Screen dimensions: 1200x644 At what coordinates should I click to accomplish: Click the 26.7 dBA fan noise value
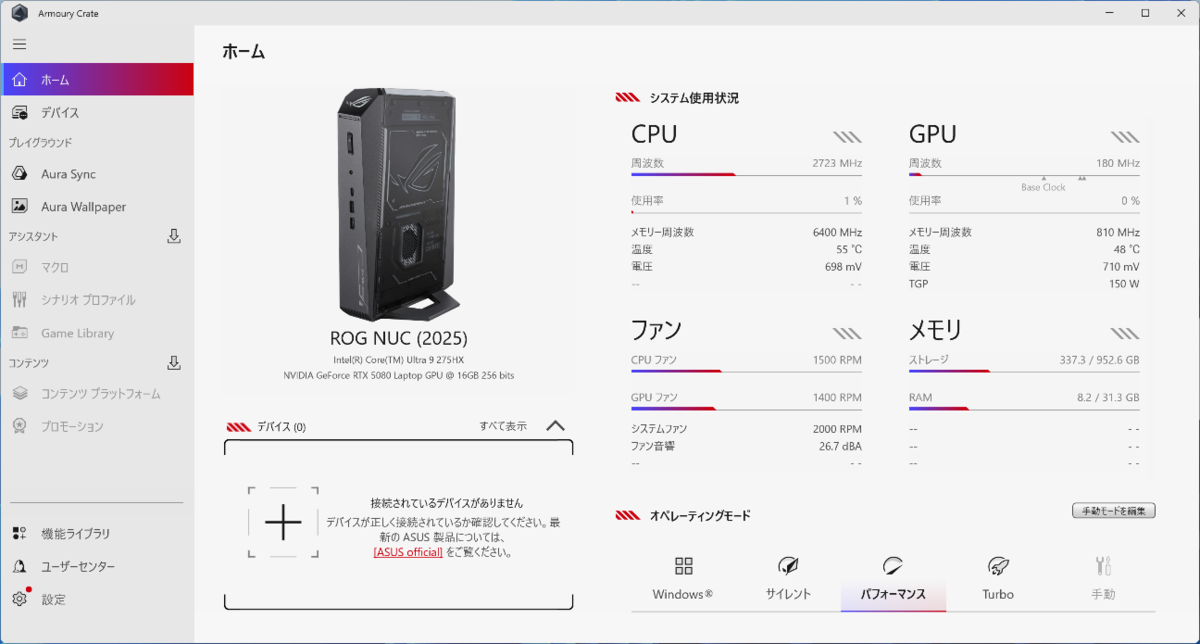838,446
